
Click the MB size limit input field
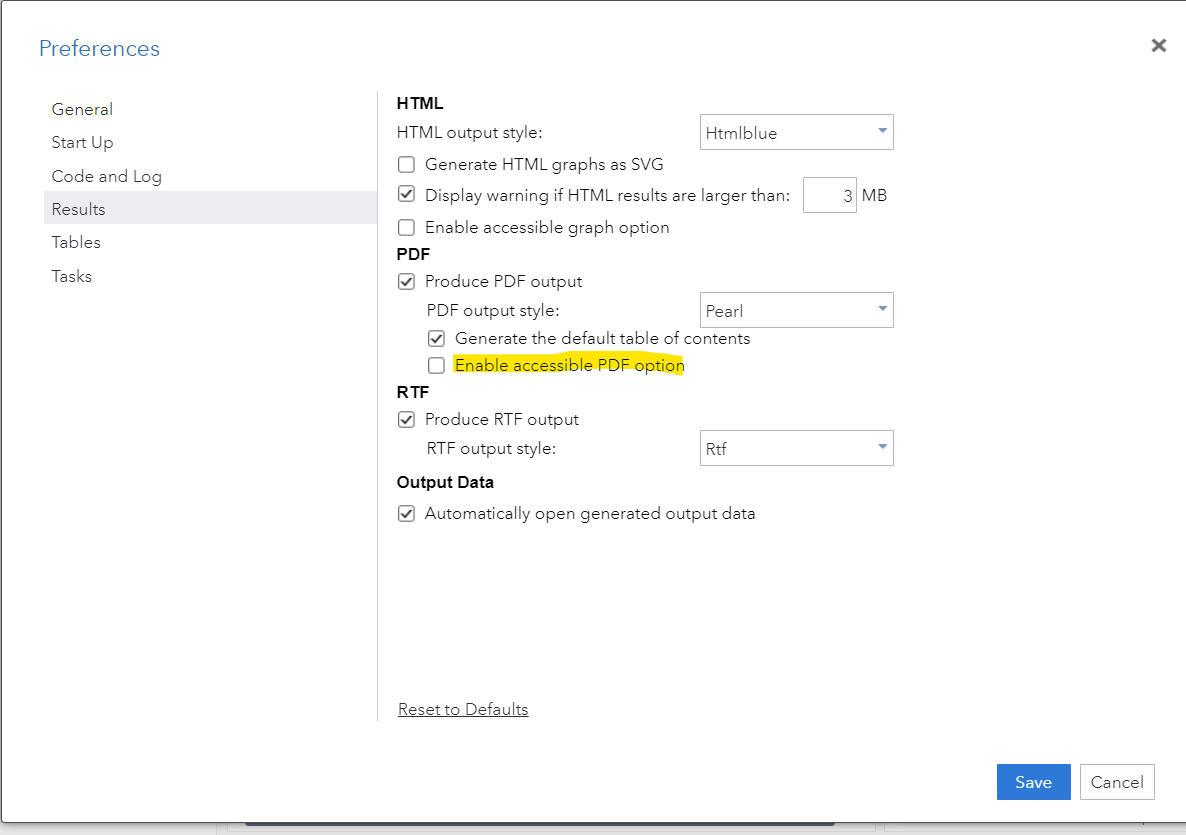click(829, 194)
